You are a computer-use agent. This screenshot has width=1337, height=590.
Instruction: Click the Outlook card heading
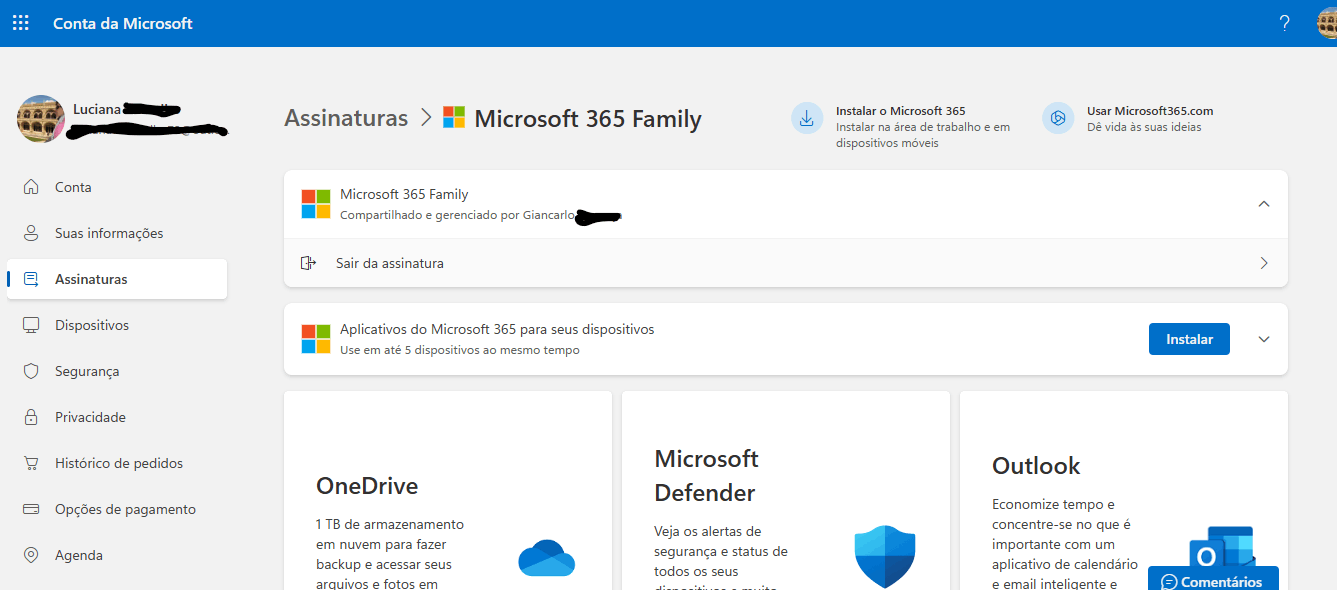[x=1036, y=466]
